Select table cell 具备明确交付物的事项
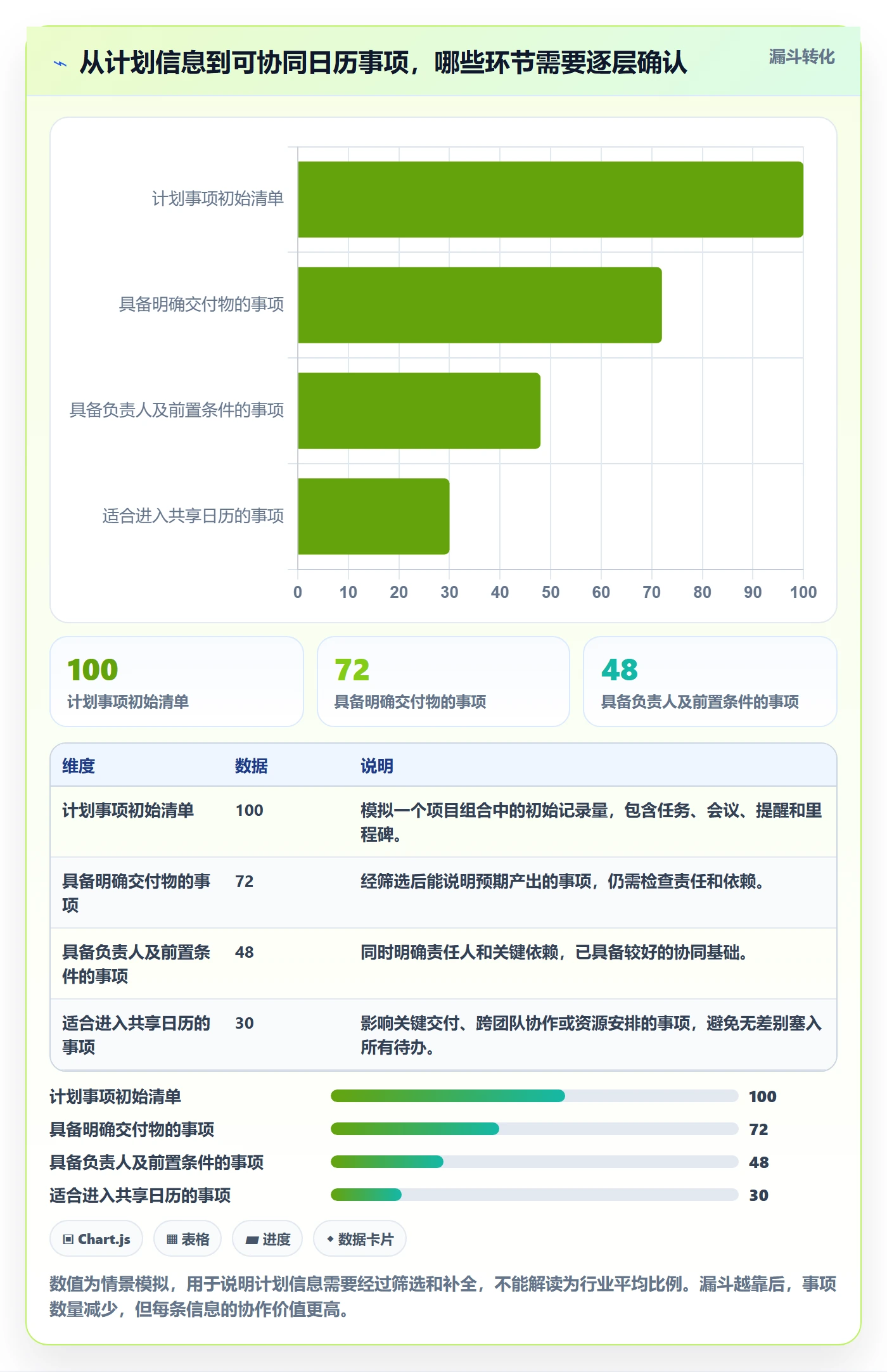The image size is (887, 1372). (137, 893)
